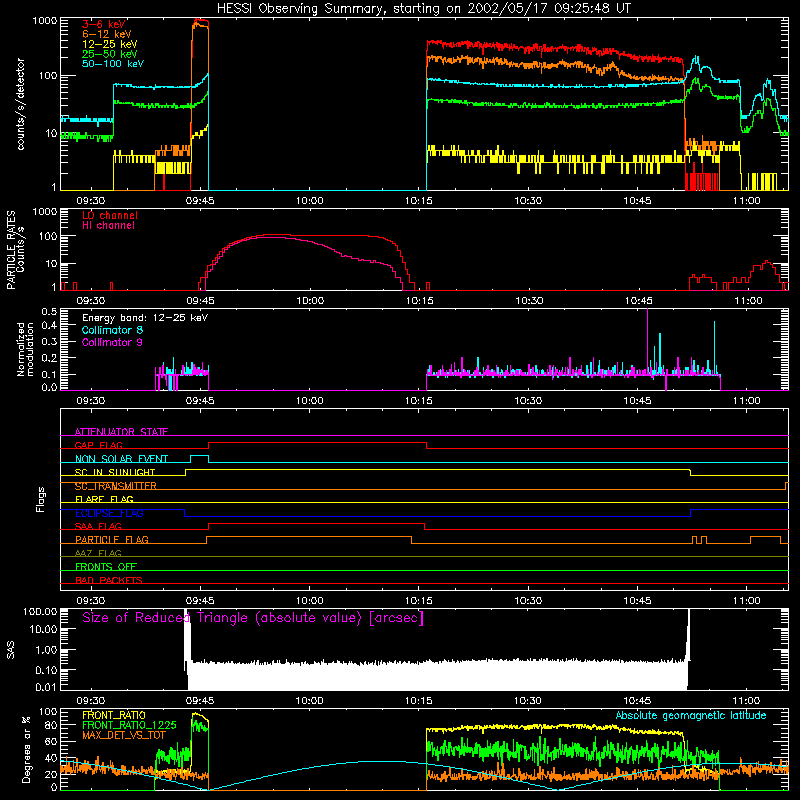Click the 1.00 SAS axis value
800x800 pixels.
pos(46,649)
